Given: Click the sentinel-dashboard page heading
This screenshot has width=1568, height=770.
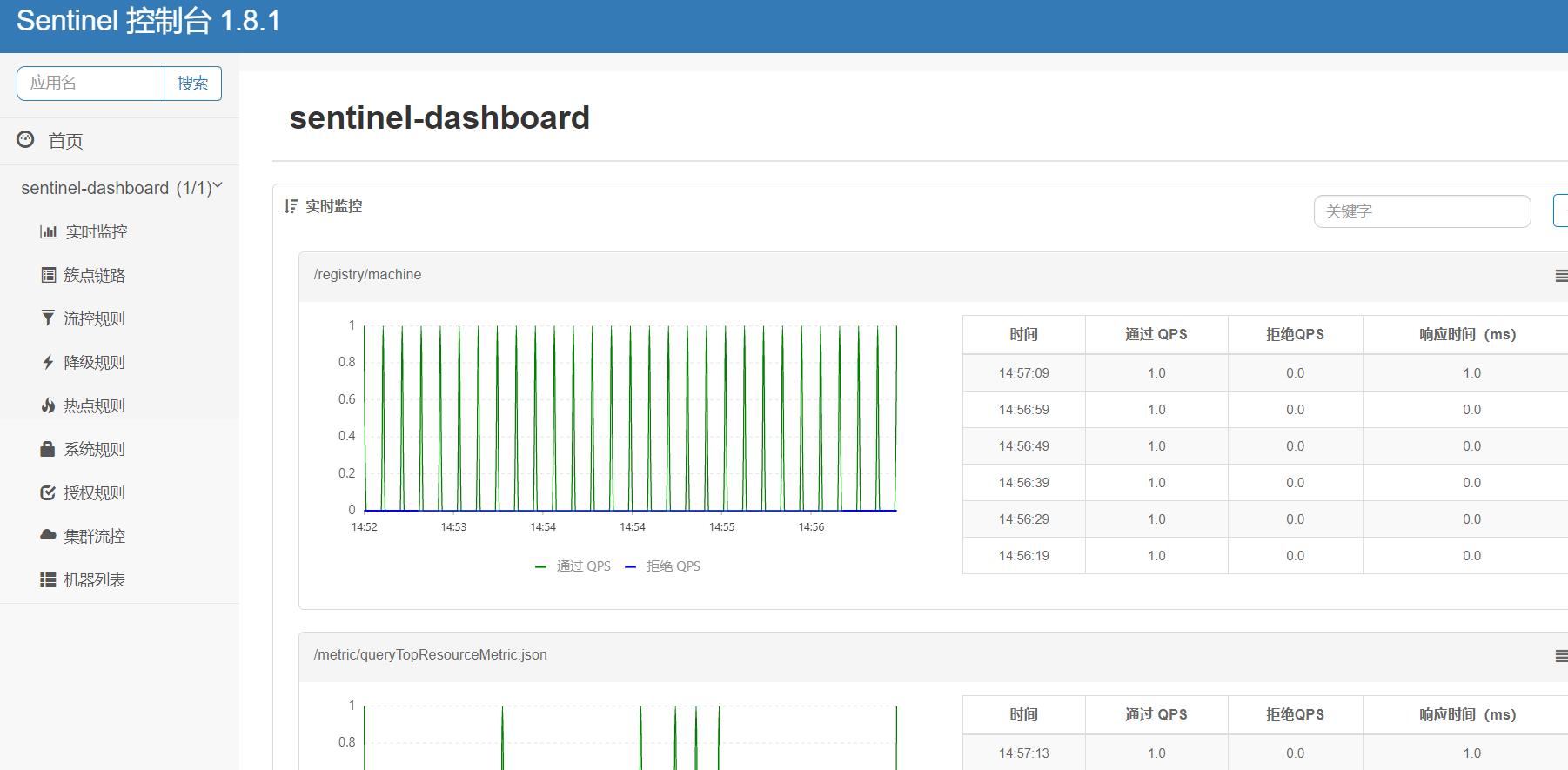Looking at the screenshot, I should click(x=439, y=117).
